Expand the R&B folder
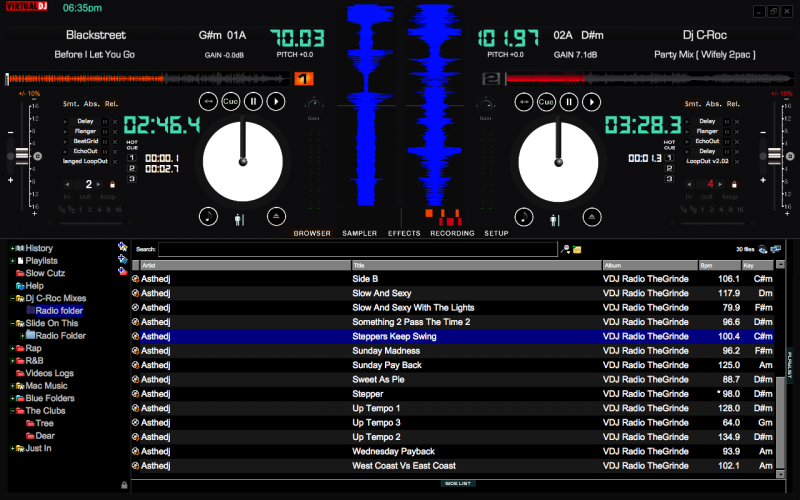800x500 pixels. pos(12,361)
